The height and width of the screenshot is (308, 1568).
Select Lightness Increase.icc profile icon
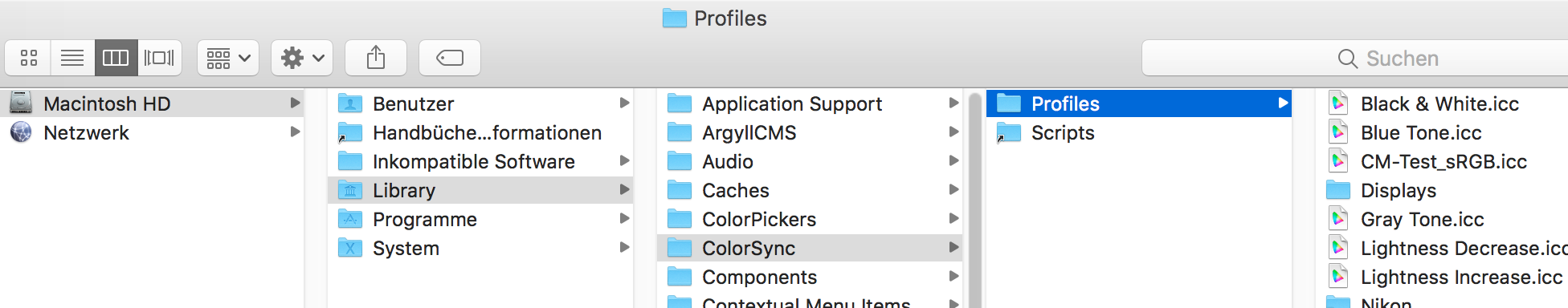coord(1338,276)
